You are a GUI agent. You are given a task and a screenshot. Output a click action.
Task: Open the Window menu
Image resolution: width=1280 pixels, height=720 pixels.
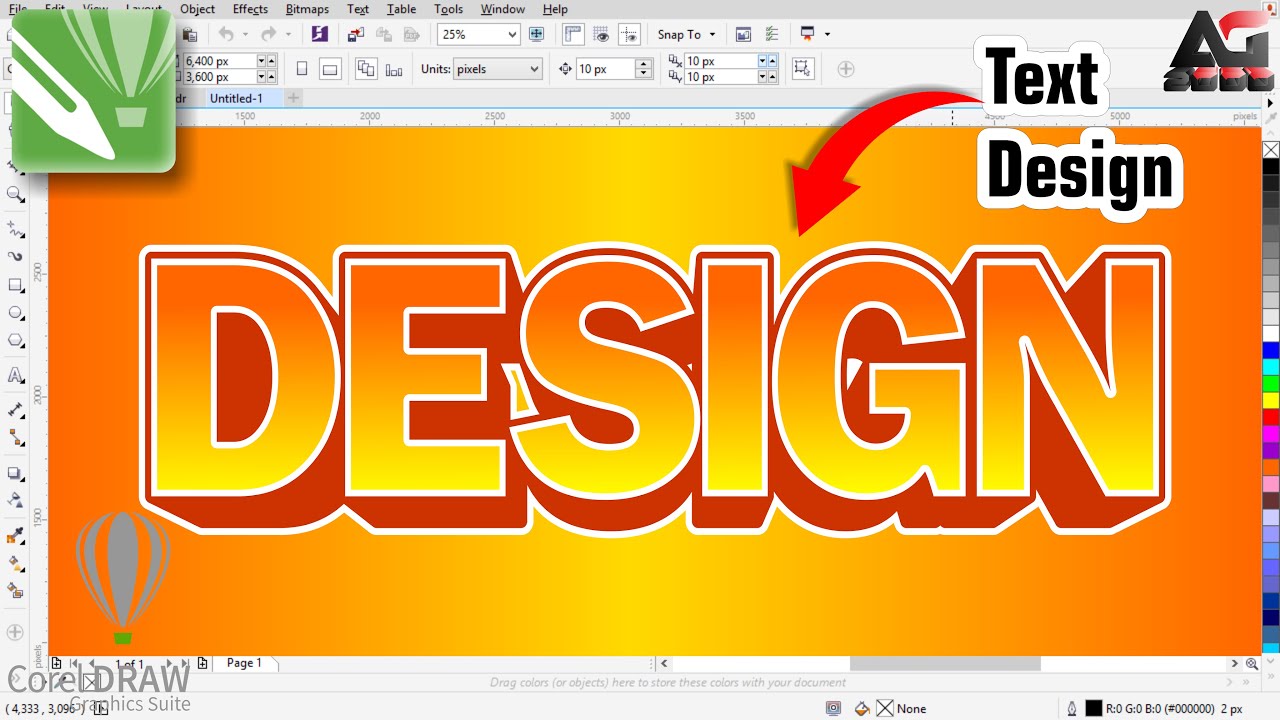click(502, 9)
